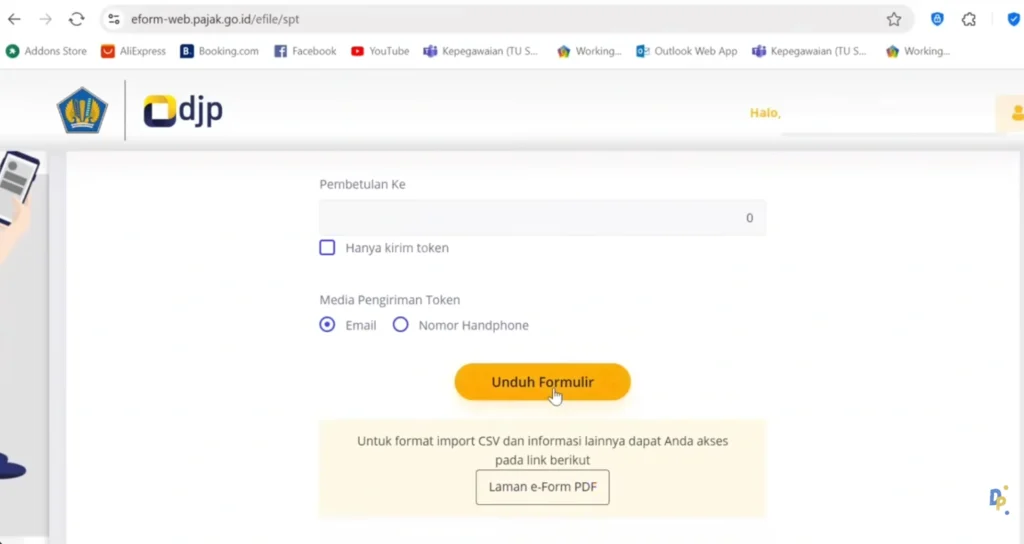Open the last Working... bookmark
This screenshot has width=1024, height=544.
click(918, 51)
